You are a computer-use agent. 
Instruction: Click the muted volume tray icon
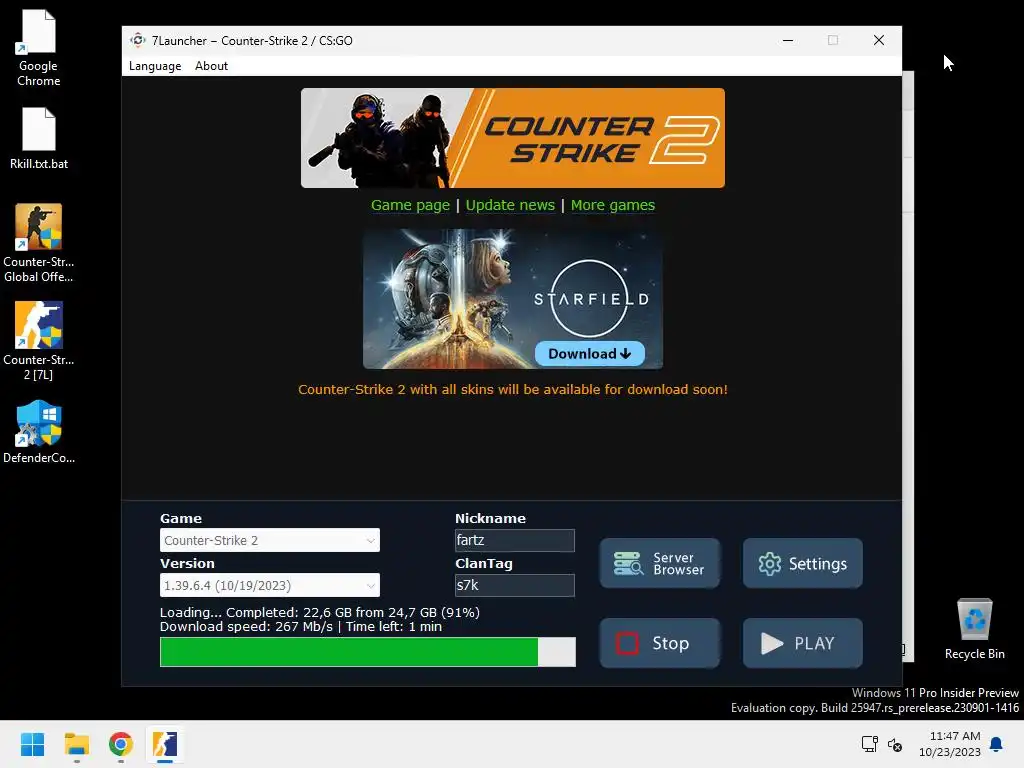(895, 744)
